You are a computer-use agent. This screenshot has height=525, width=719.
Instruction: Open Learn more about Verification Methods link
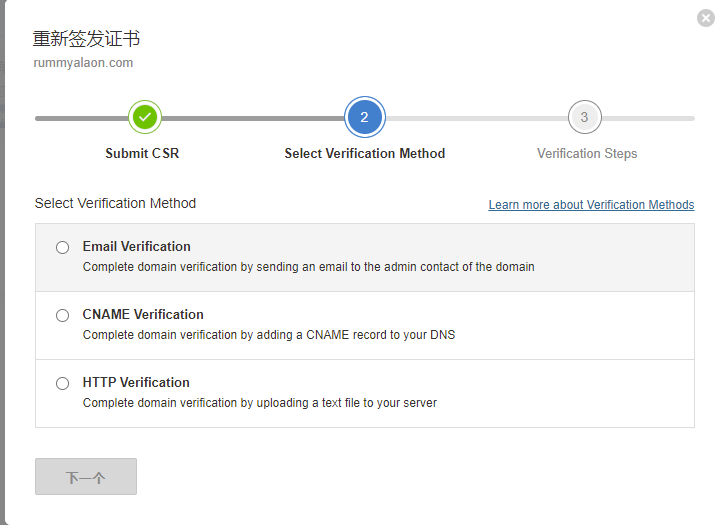591,205
